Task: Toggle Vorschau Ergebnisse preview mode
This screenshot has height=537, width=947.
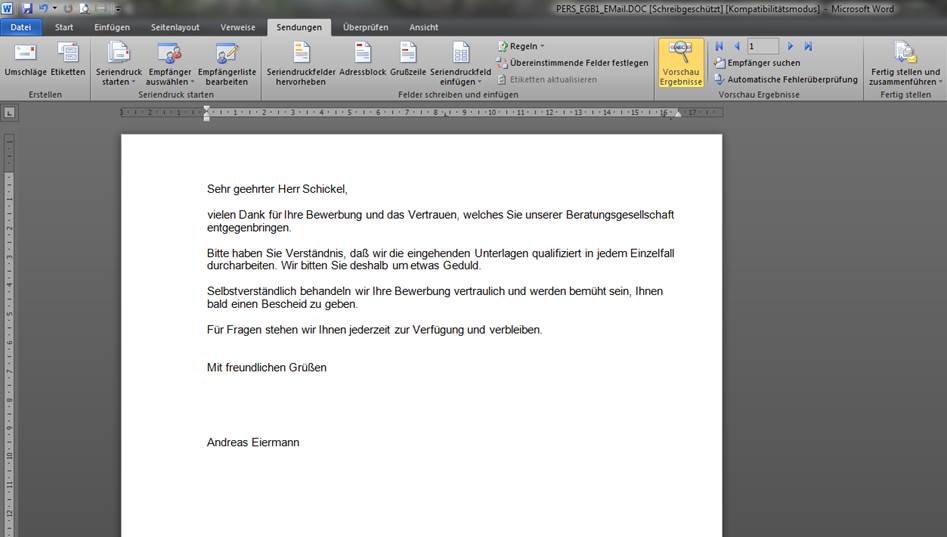Action: [681, 63]
